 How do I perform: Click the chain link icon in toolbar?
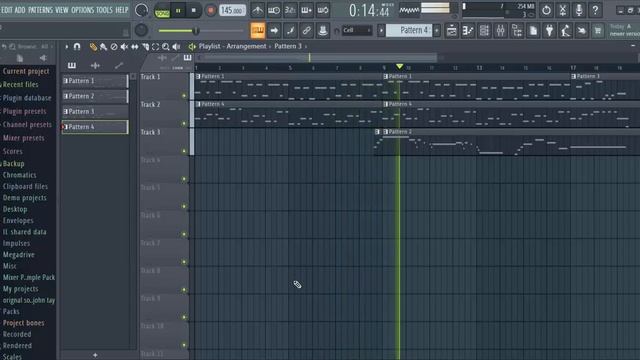point(307,30)
